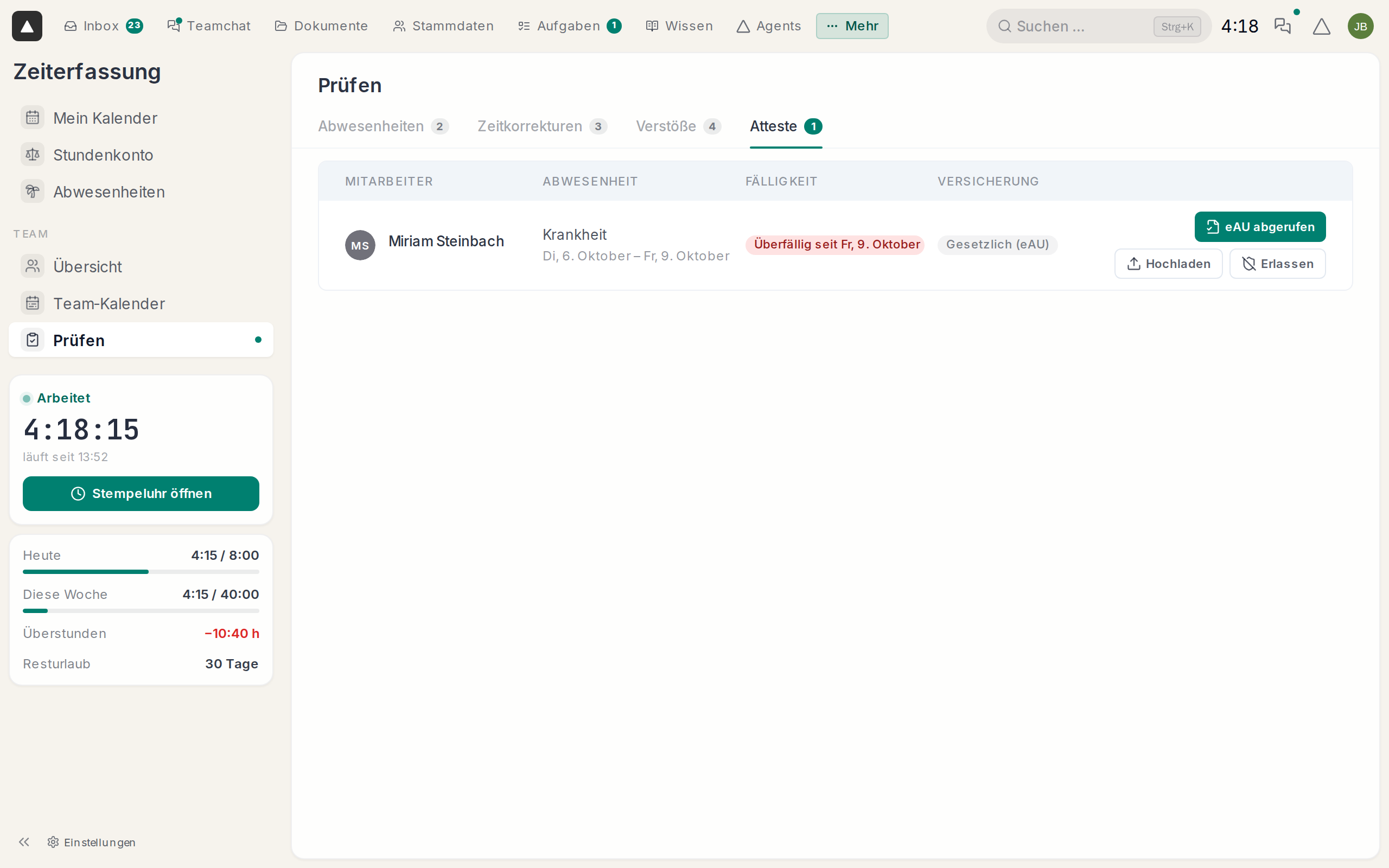Click the 4:18 timer in the top bar
Image resolution: width=1389 pixels, height=868 pixels.
coord(1239,26)
